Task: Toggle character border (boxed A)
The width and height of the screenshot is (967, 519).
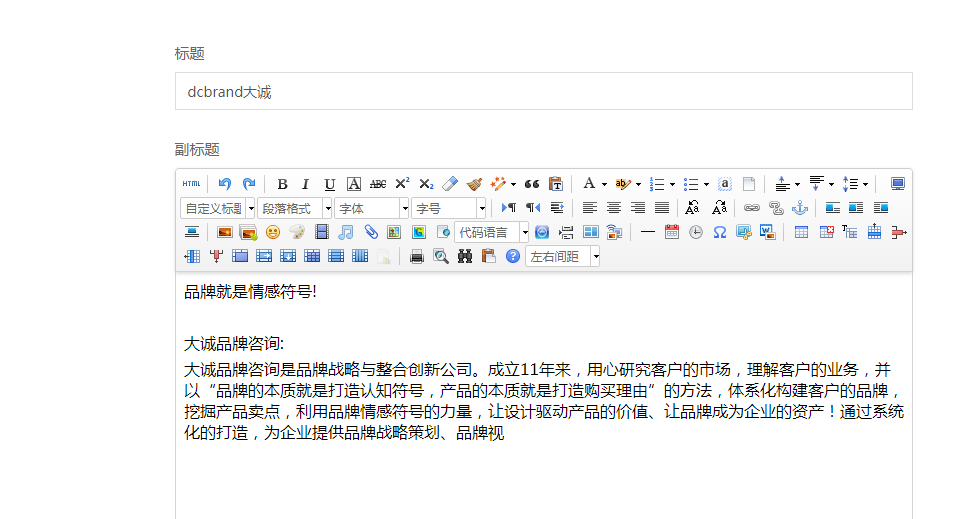Action: pyautogui.click(x=353, y=184)
